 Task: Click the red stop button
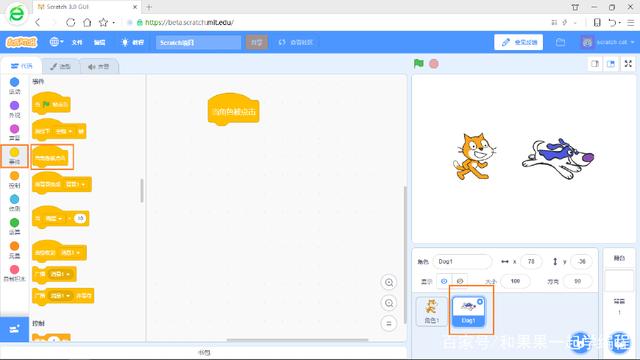click(434, 64)
